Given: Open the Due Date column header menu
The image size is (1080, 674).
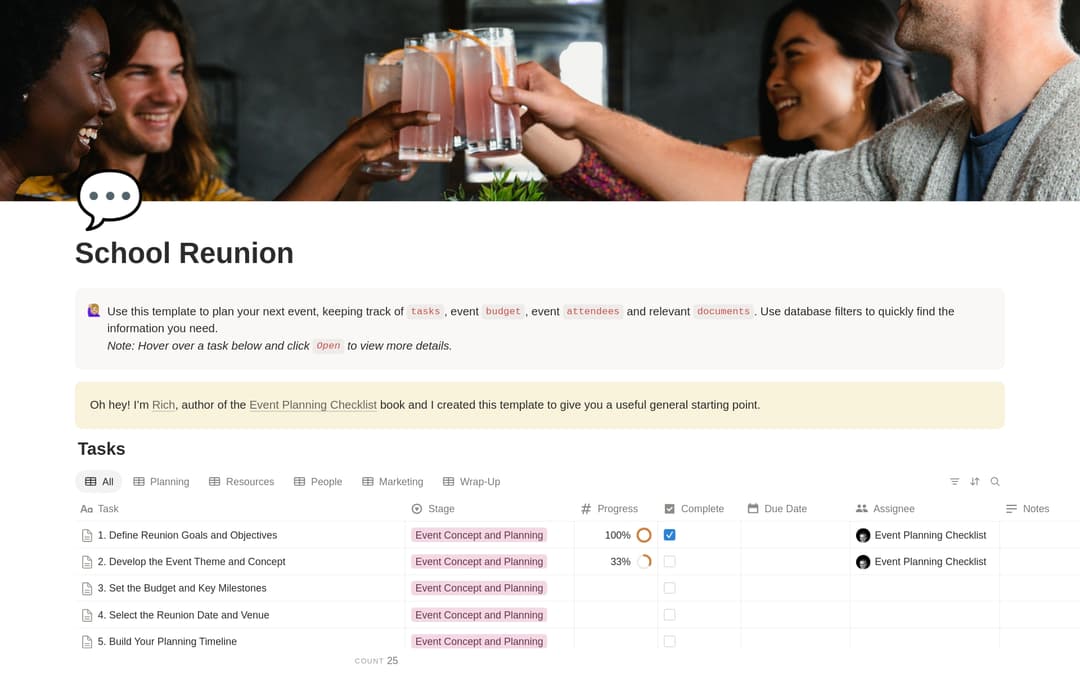Looking at the screenshot, I should pyautogui.click(x=778, y=509).
